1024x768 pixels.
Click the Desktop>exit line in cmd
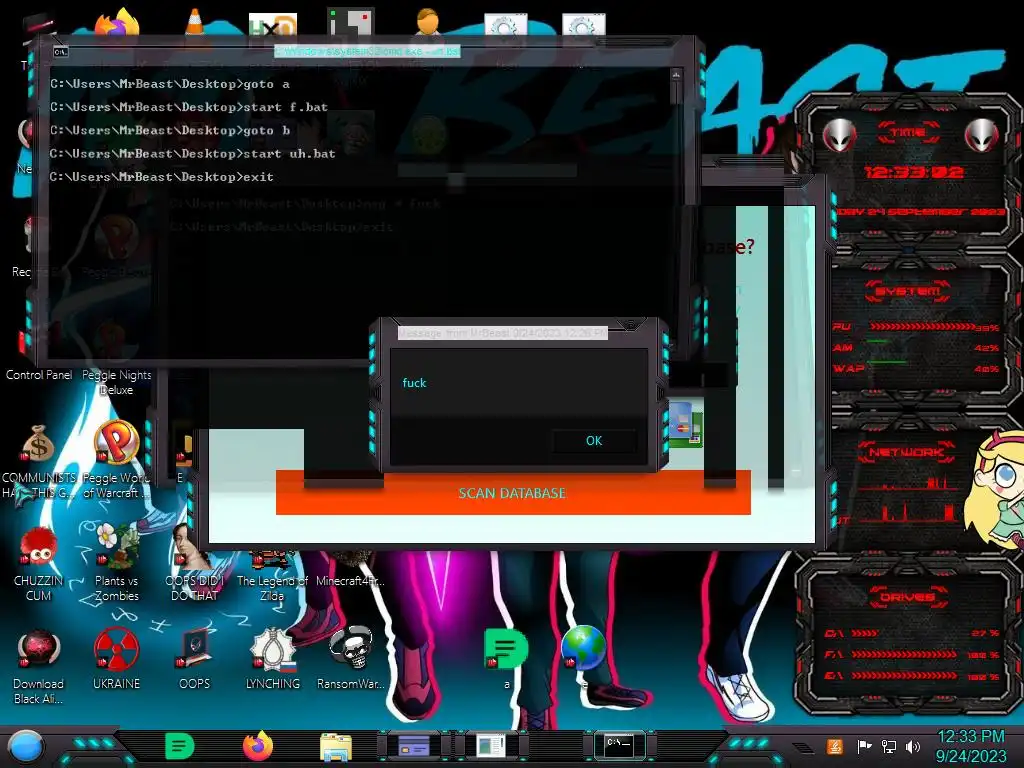162,176
